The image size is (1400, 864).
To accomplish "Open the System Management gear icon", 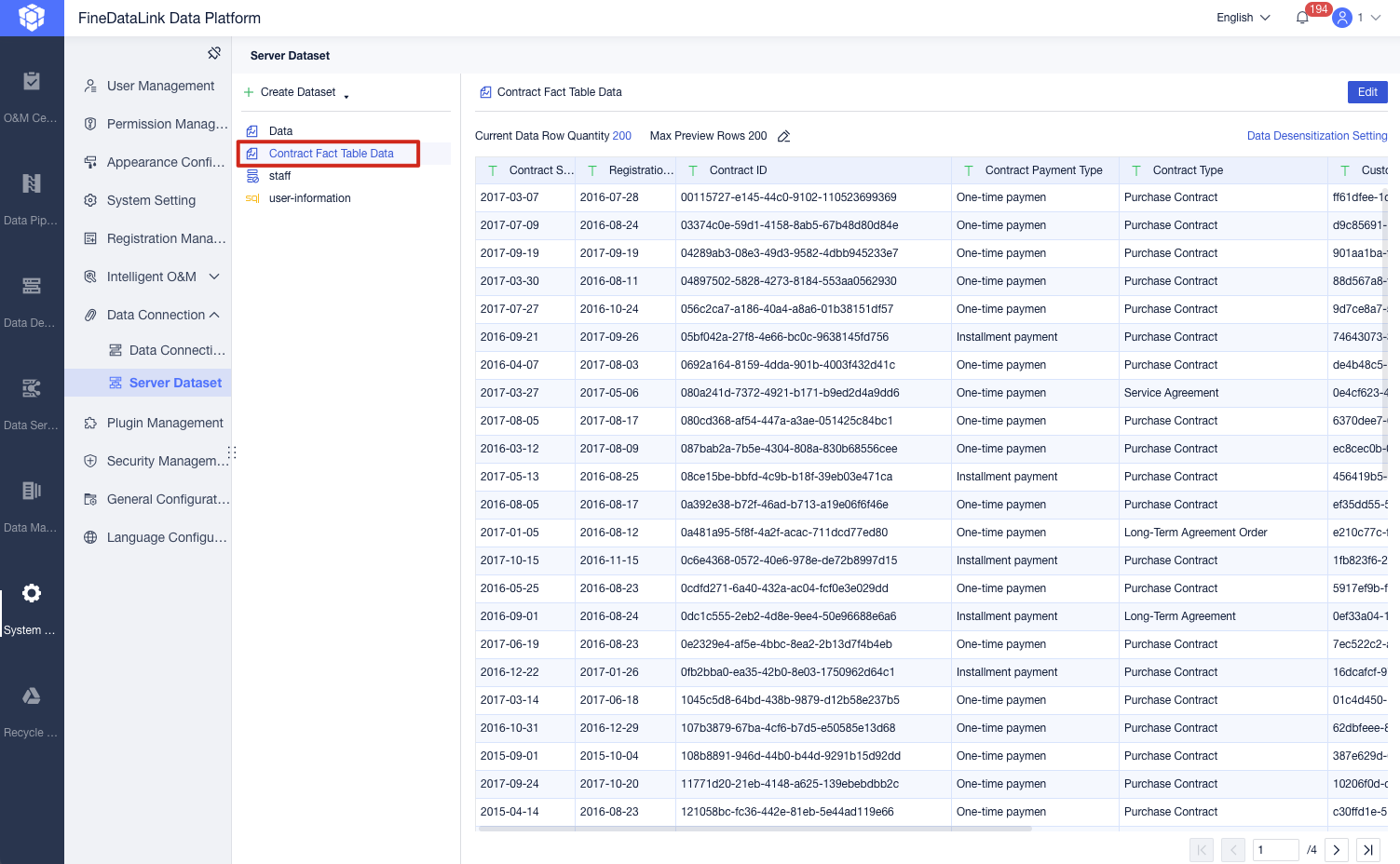I will [x=32, y=593].
